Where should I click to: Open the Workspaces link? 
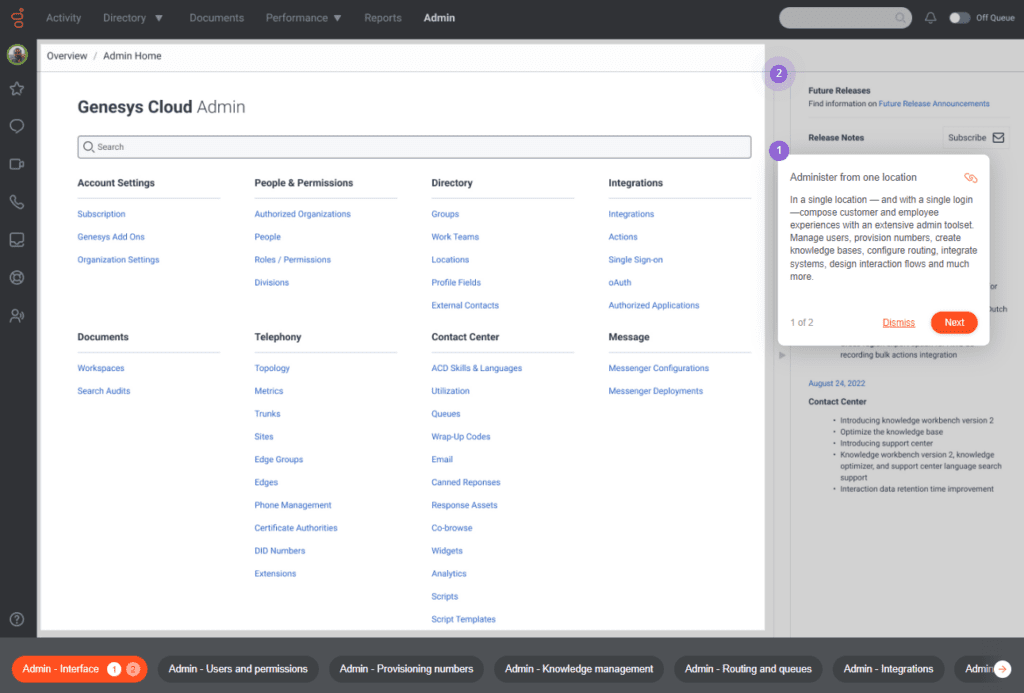(x=101, y=368)
